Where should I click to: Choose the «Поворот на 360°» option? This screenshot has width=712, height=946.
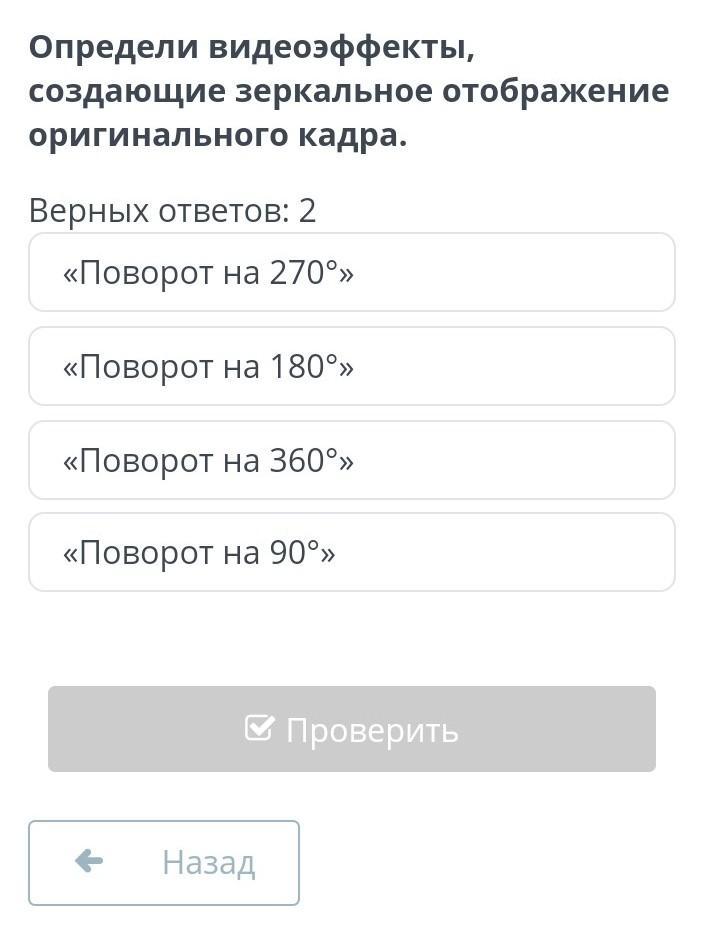(x=351, y=460)
